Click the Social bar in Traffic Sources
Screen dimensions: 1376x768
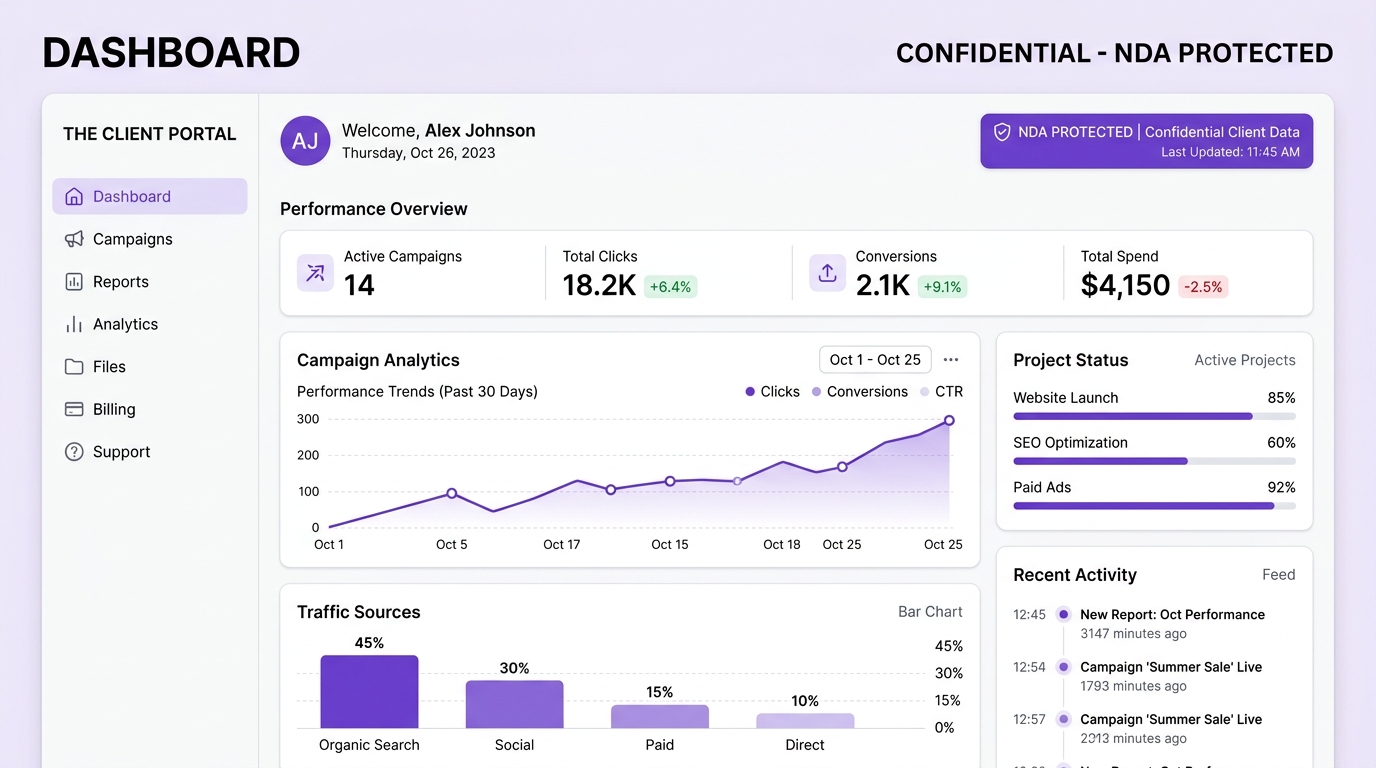coord(514,704)
